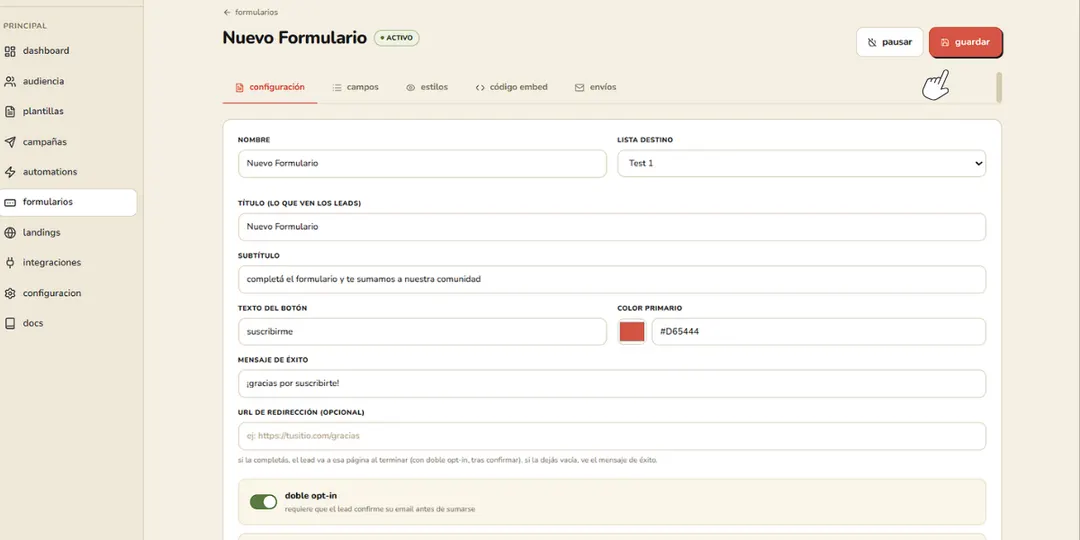This screenshot has width=1080, height=540.
Task: Open the código embed tab
Action: point(512,87)
